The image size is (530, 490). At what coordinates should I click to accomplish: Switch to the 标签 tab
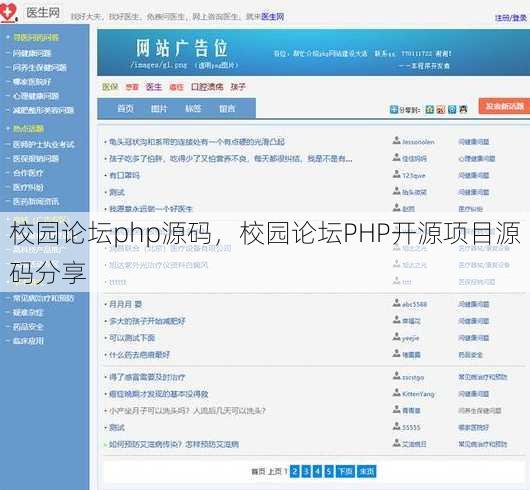[x=193, y=108]
